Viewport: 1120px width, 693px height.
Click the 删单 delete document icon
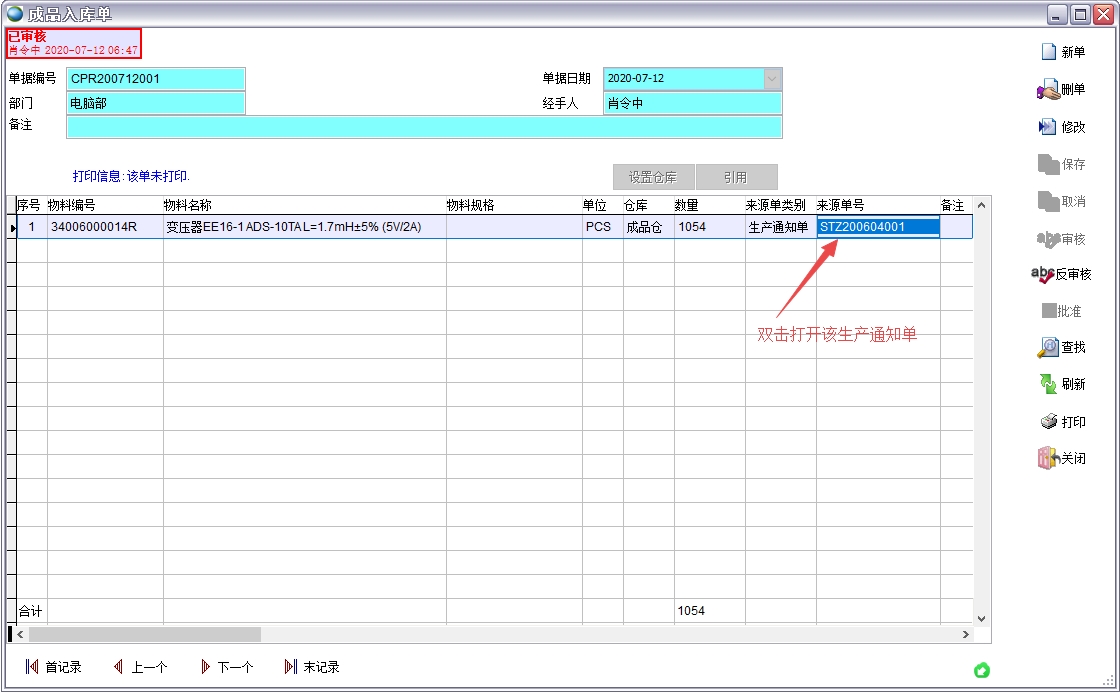[1048, 90]
